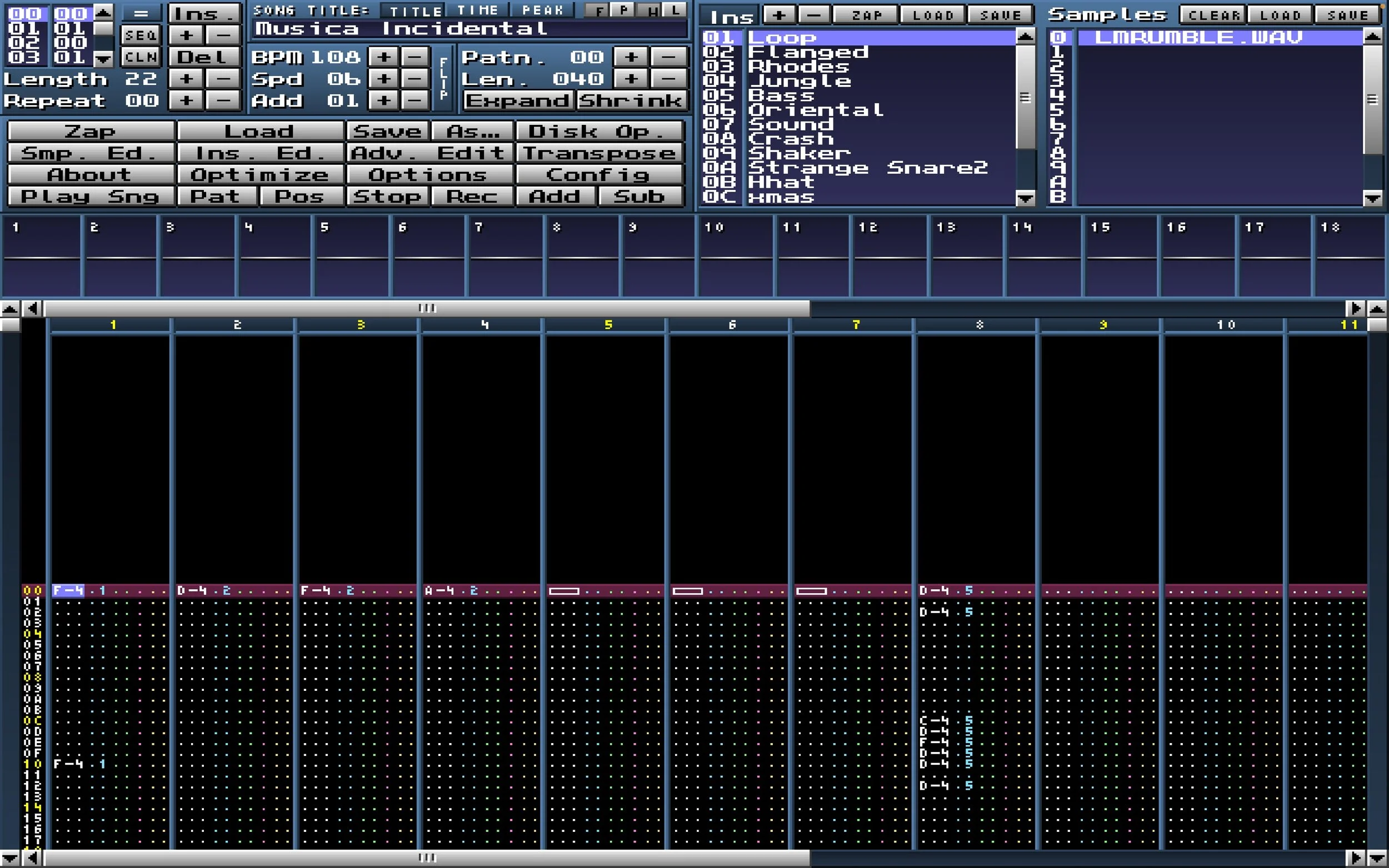Click the SEQ order list button

click(x=140, y=36)
